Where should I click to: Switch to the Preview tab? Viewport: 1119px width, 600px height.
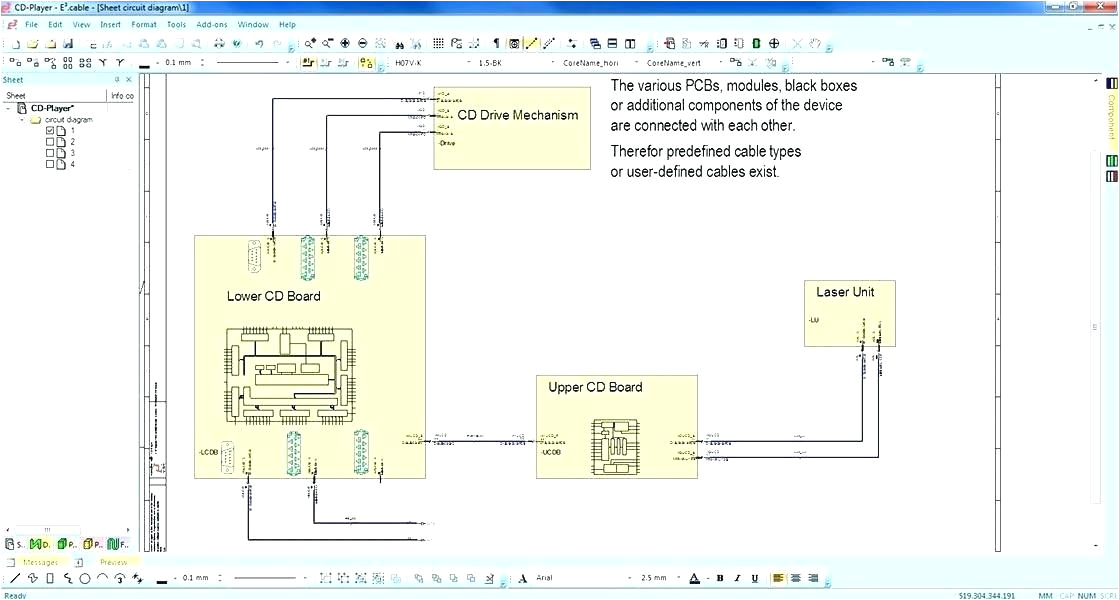[113, 562]
